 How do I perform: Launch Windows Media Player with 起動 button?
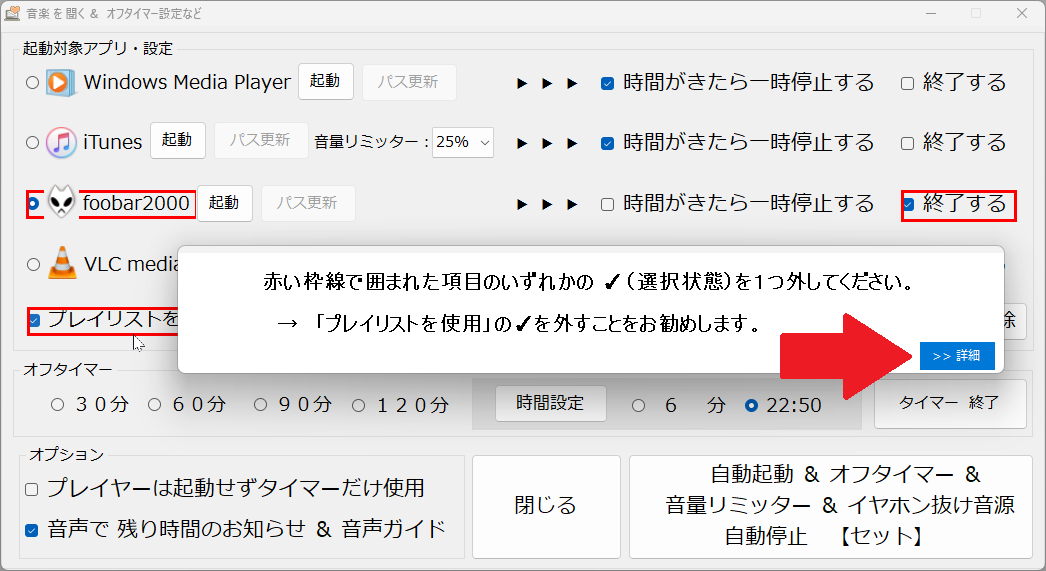[326, 81]
